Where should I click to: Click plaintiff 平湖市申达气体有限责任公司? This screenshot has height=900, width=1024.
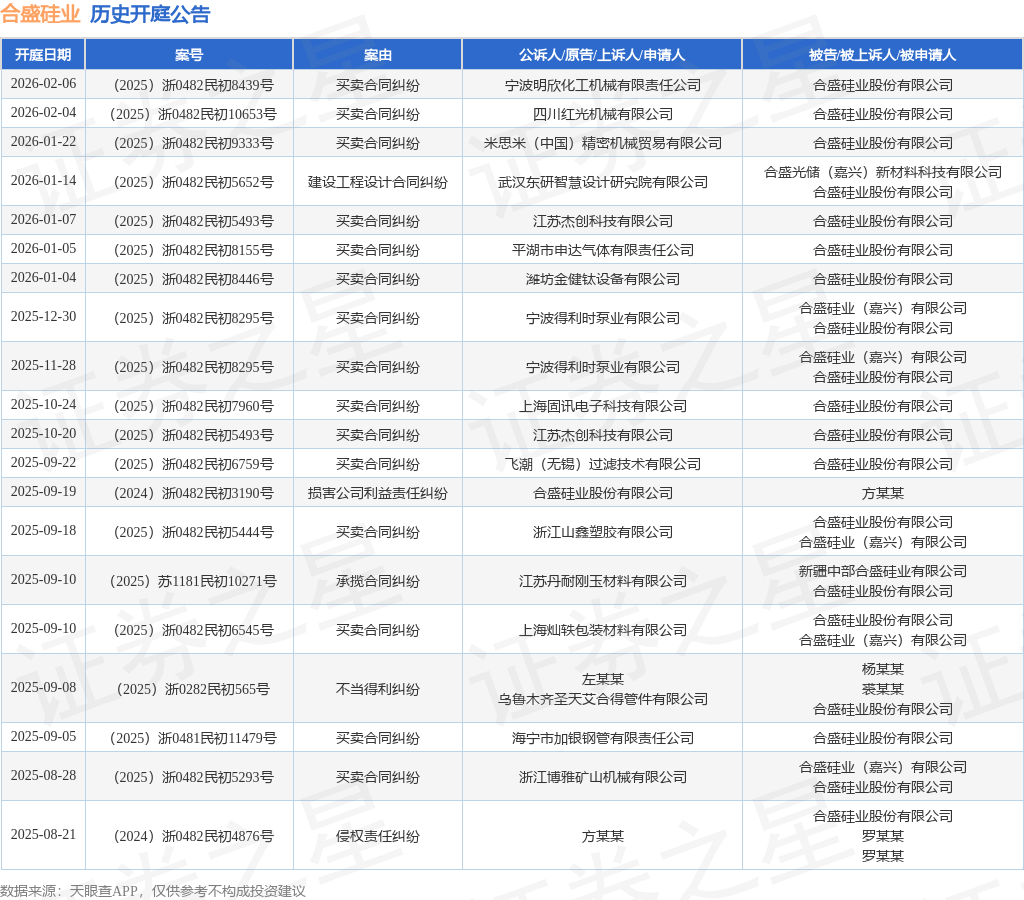(603, 250)
